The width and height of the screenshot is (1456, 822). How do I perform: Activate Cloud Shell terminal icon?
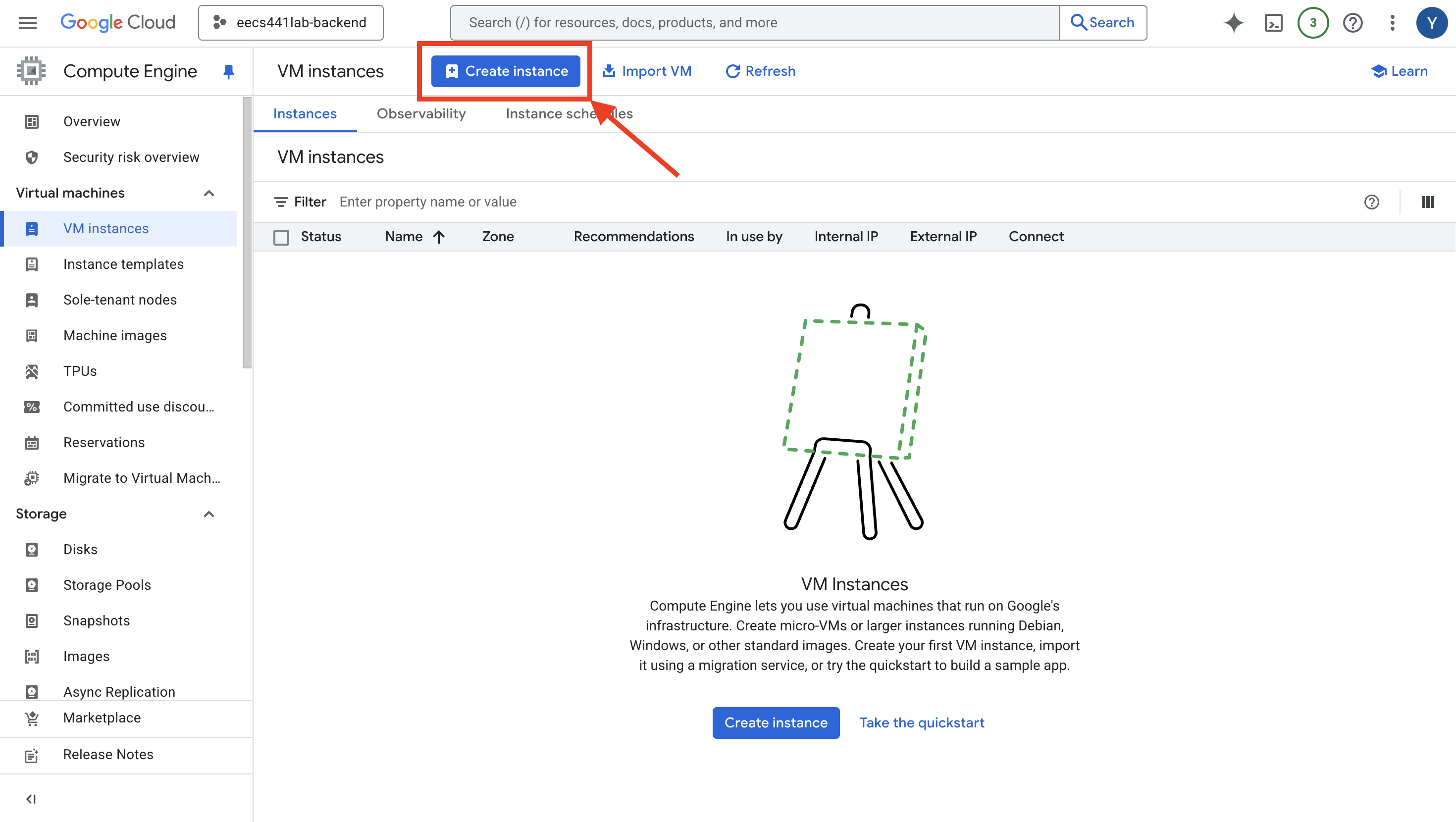point(1273,23)
